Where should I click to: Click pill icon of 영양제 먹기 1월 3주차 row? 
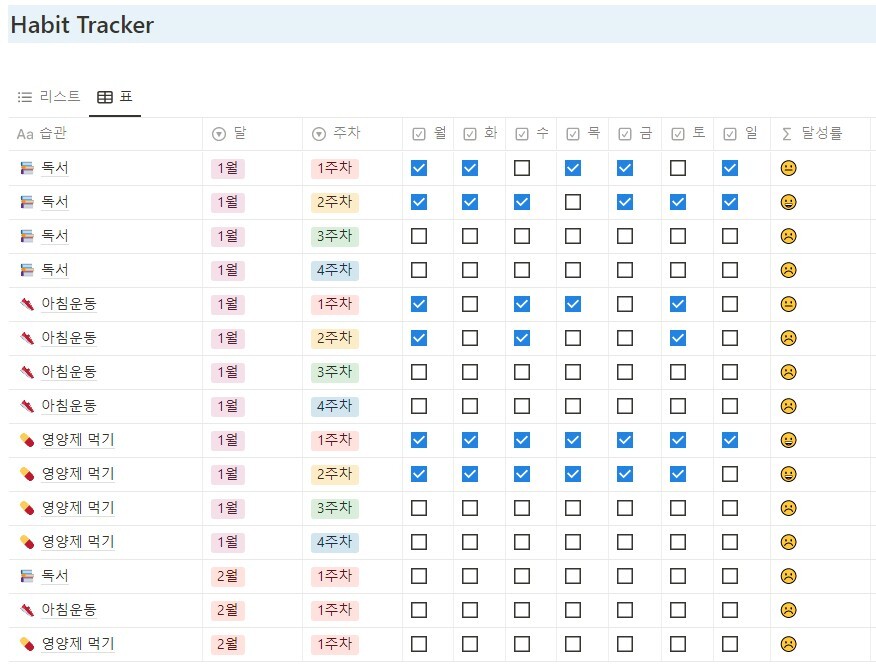click(x=27, y=508)
